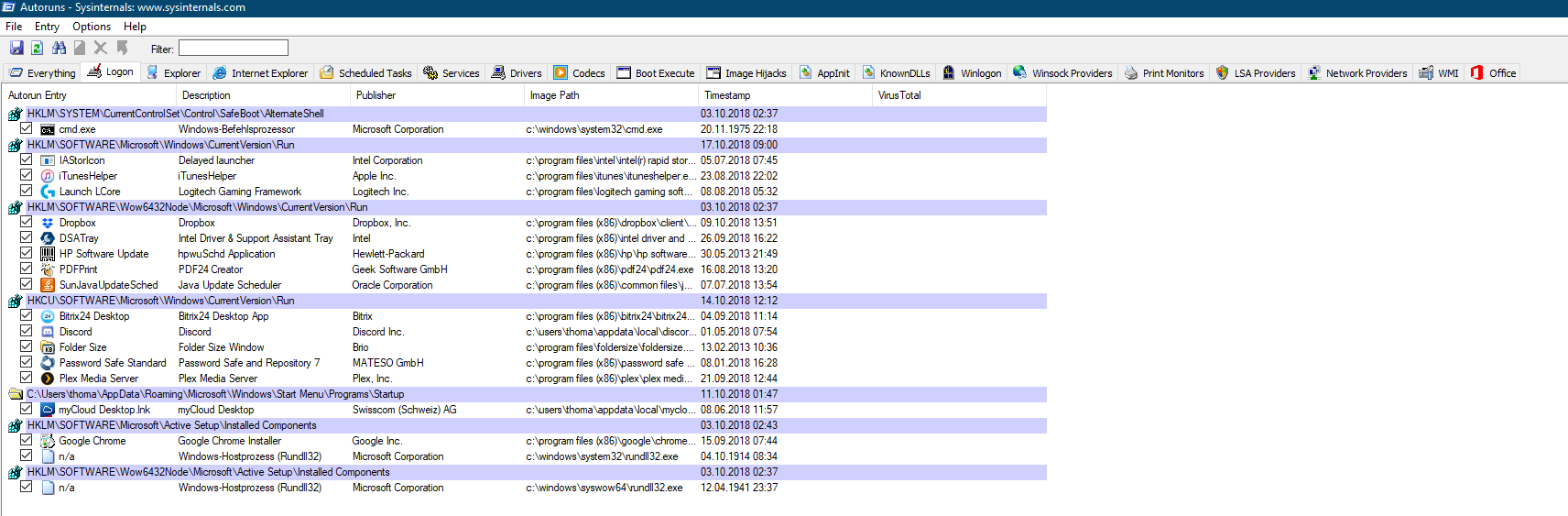Viewport: 1568px width, 516px height.
Task: Uncheck the HP Software Update checkbox
Action: 27,253
